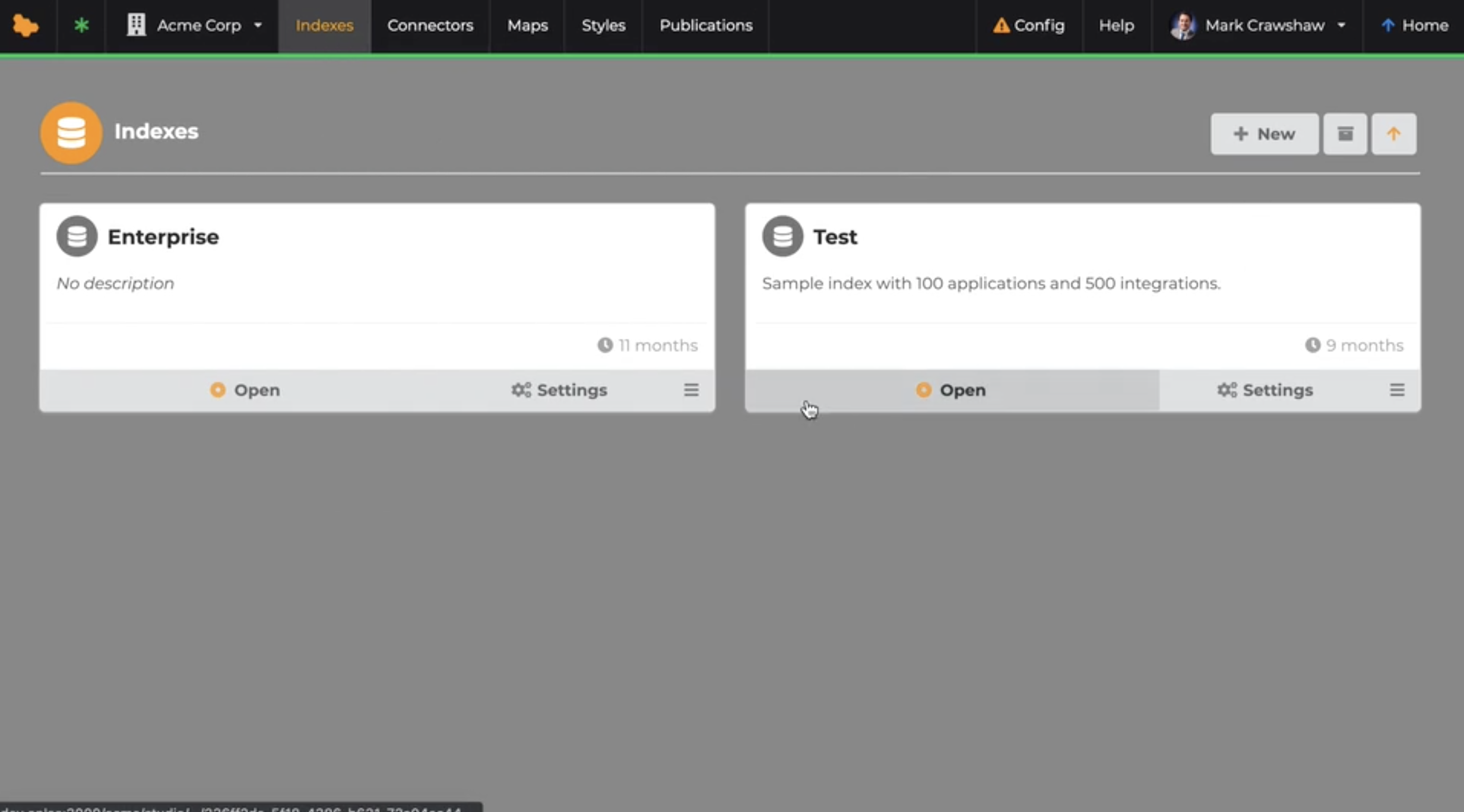This screenshot has height=812, width=1464.
Task: Go to Home link
Action: (x=1414, y=26)
